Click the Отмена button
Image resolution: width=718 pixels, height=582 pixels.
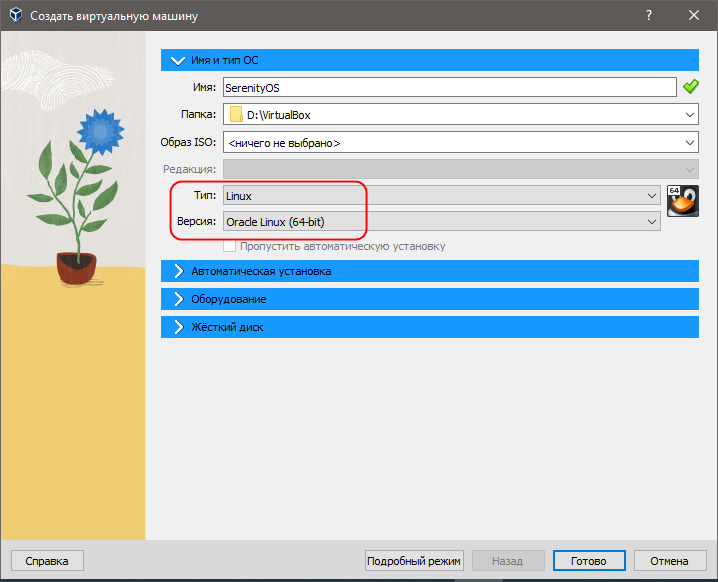pos(669,561)
